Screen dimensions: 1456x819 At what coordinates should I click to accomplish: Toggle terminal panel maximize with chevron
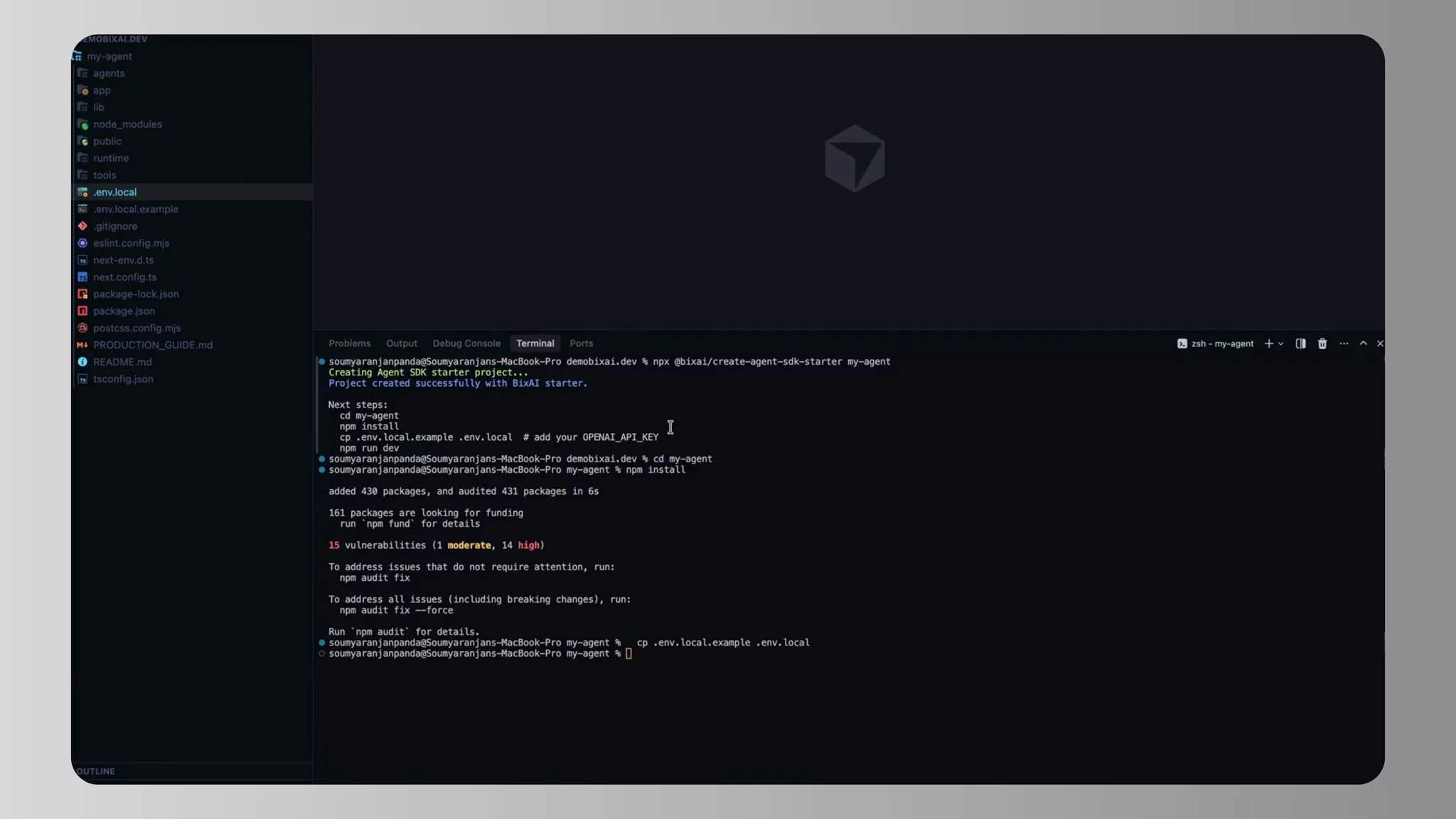click(1363, 343)
